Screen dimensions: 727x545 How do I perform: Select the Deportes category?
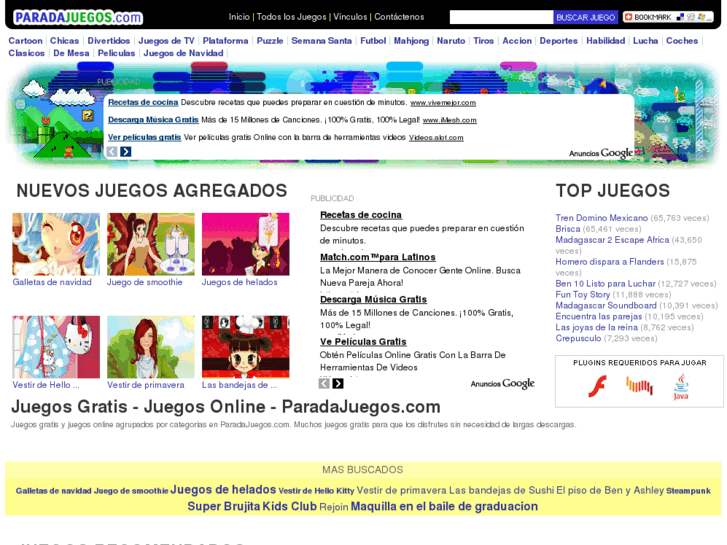pyautogui.click(x=559, y=41)
